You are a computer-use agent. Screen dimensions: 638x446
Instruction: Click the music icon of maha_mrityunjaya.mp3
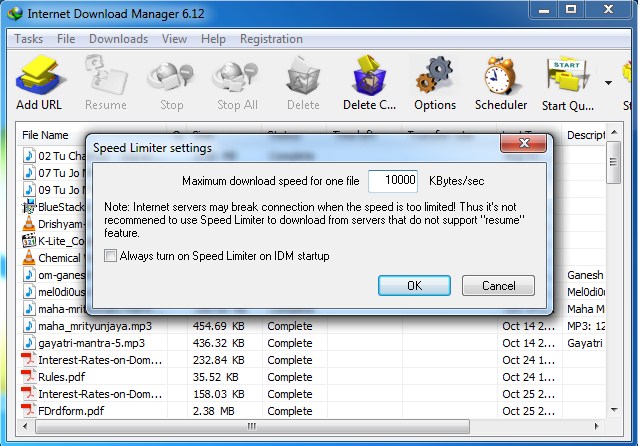29,326
